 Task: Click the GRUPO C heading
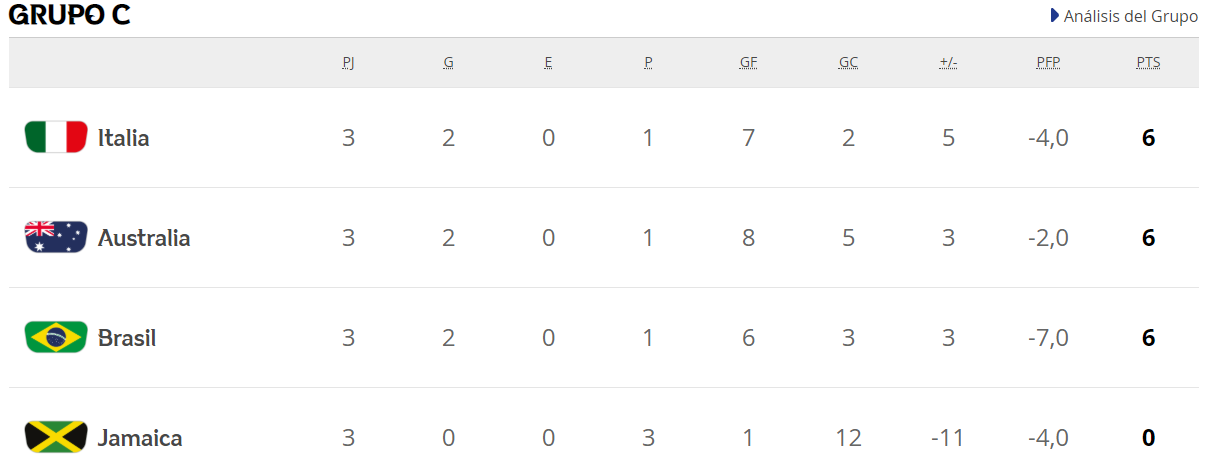point(69,16)
